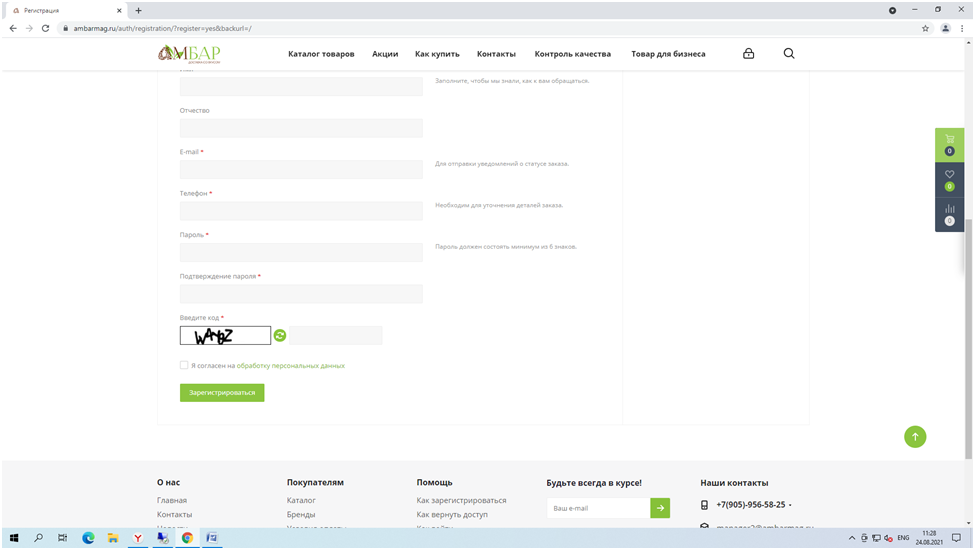The height and width of the screenshot is (550, 975).
Task: Open the green side cart widget
Action: coord(949,144)
